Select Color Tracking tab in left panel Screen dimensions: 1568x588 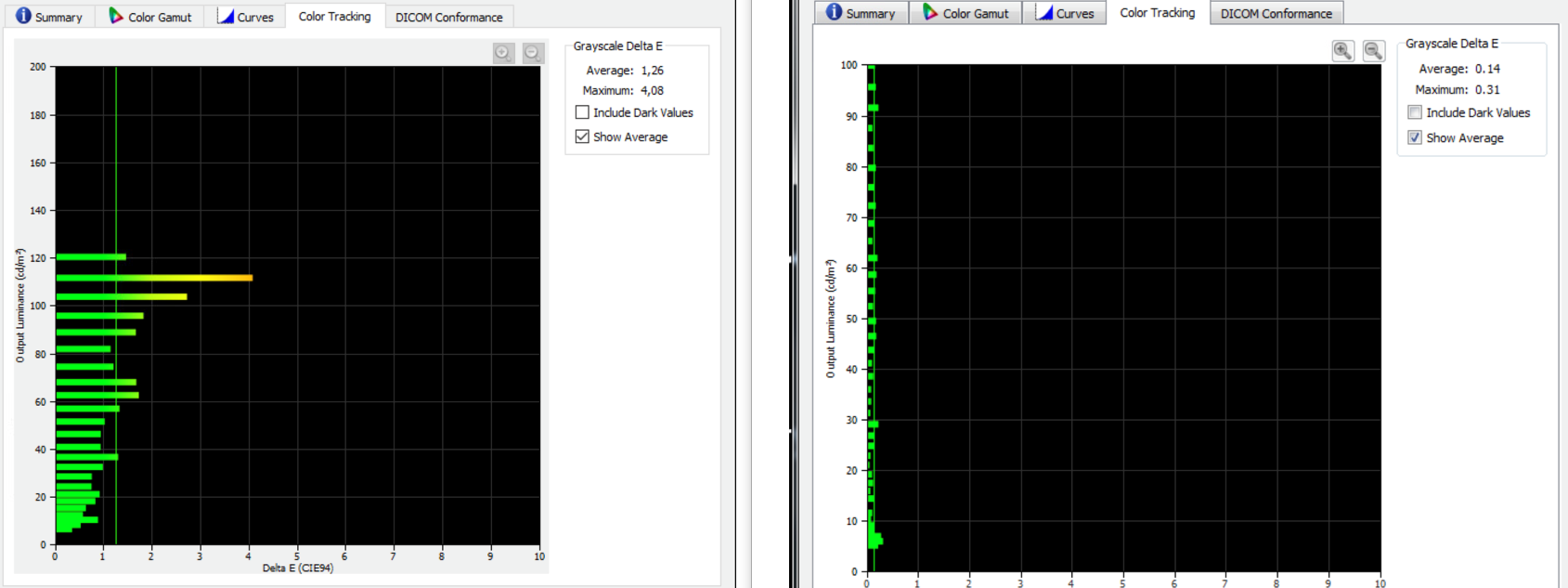[x=334, y=16]
